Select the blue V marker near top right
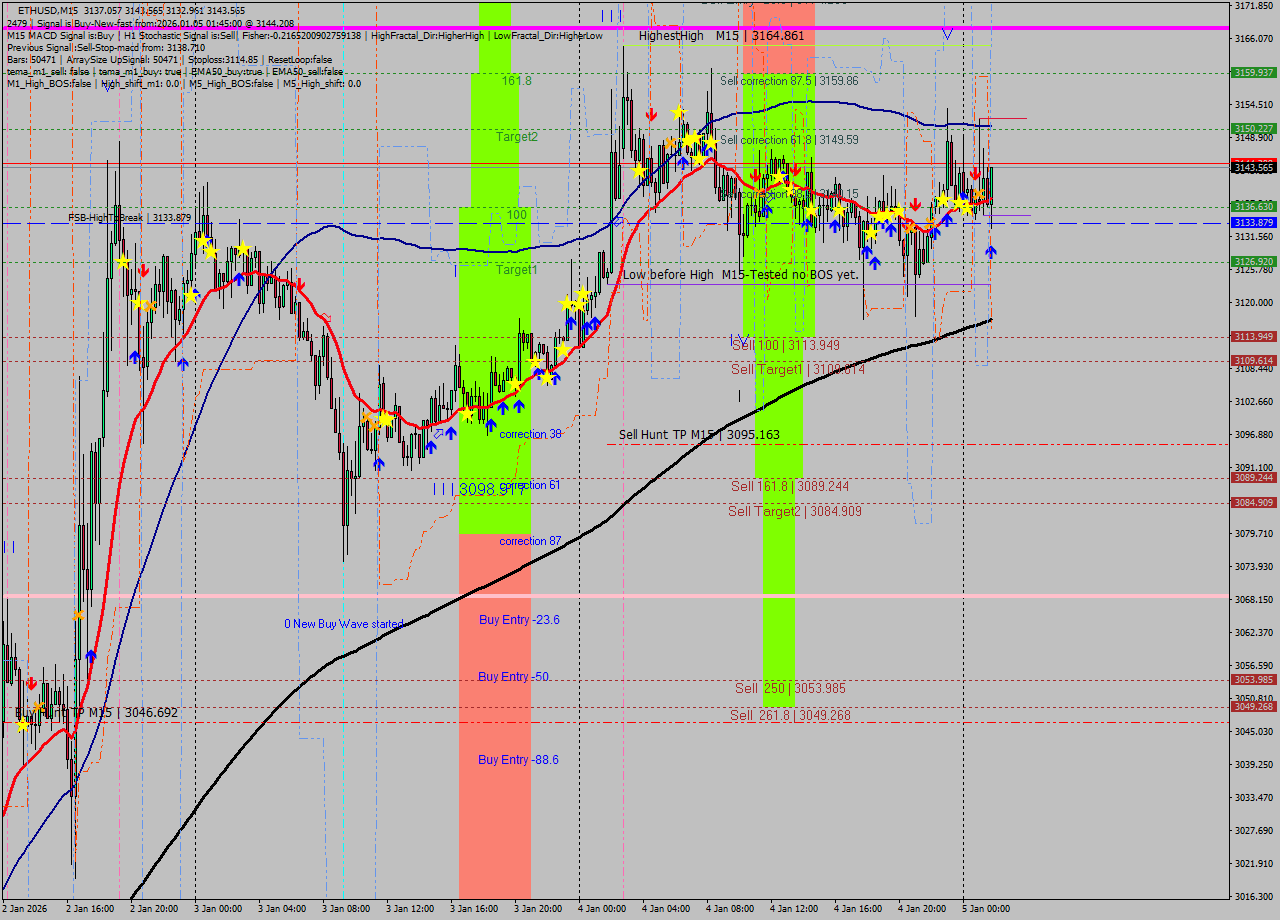Viewport: 1280px width, 920px height. [x=947, y=34]
